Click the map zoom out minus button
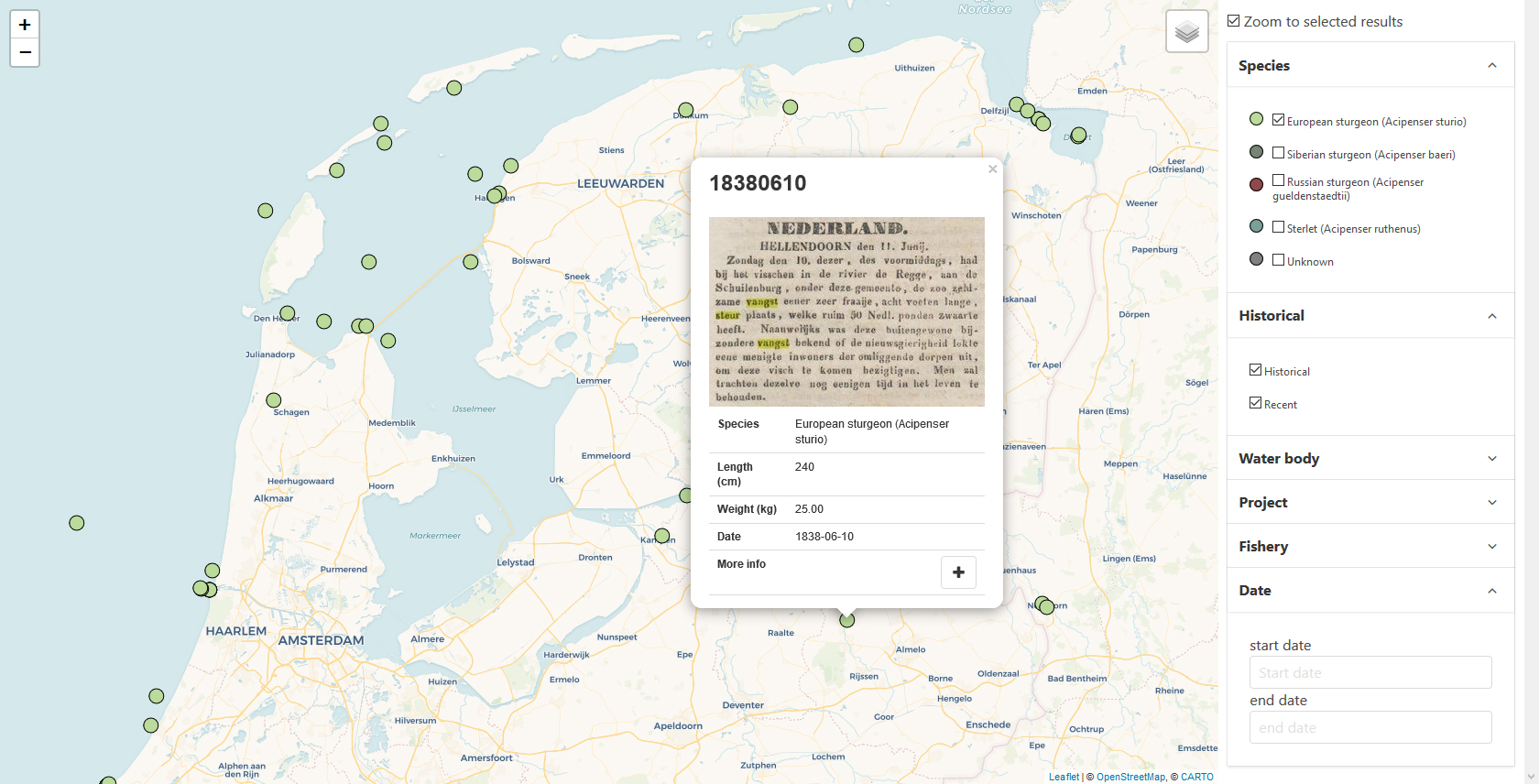The width and height of the screenshot is (1539, 784). (25, 53)
